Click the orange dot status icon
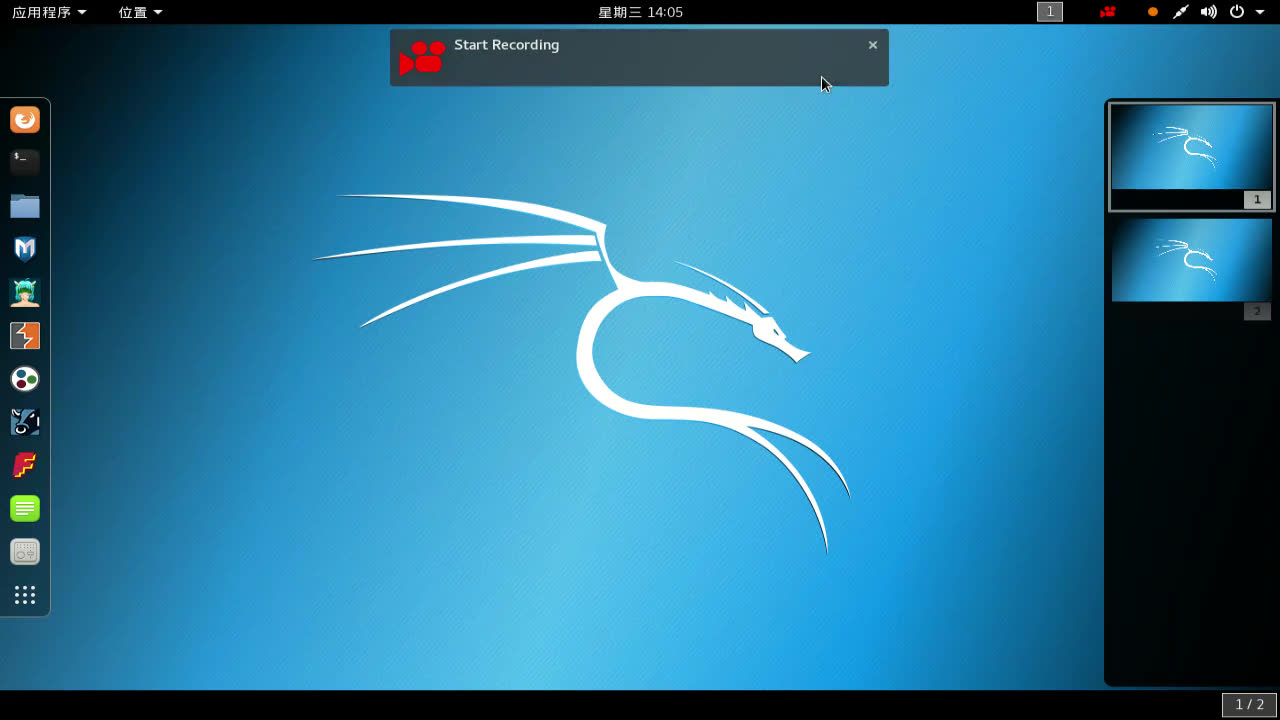The width and height of the screenshot is (1280, 720). pyautogui.click(x=1153, y=12)
